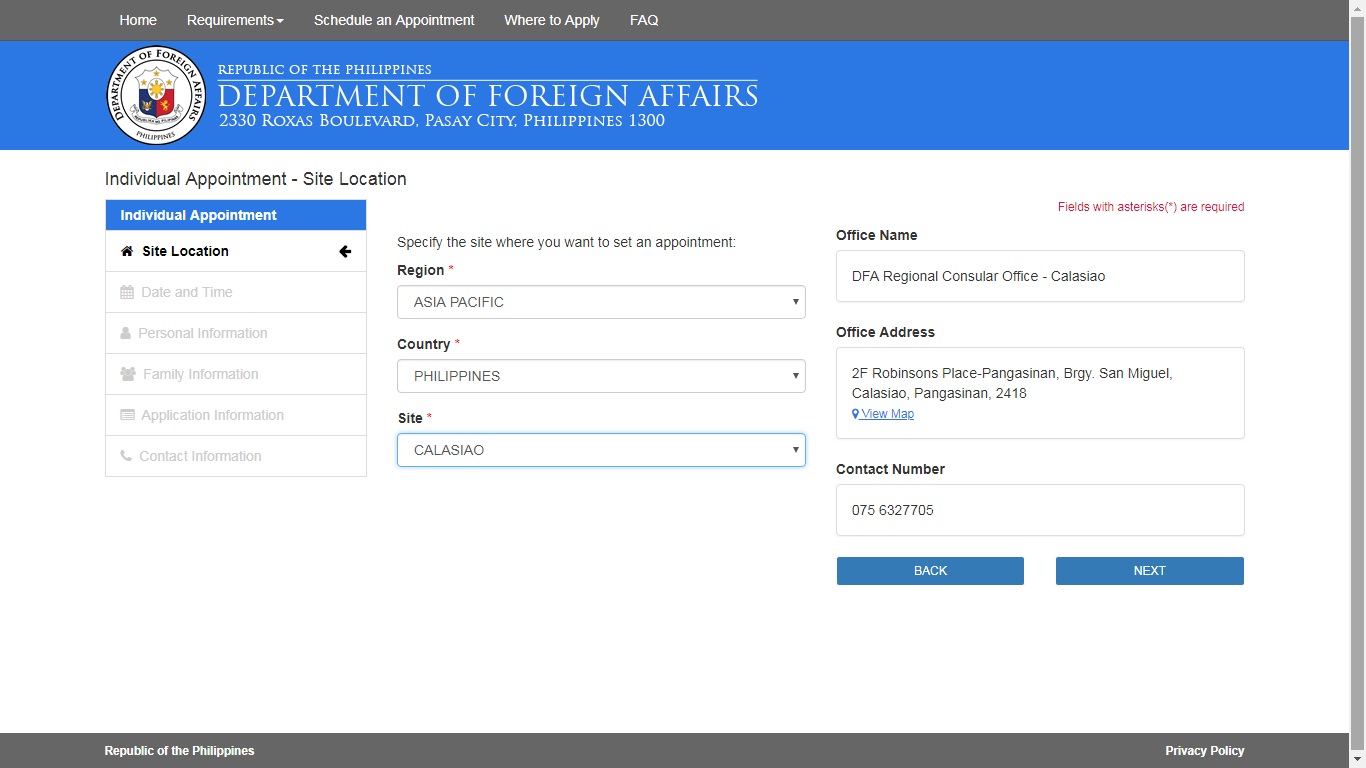1366x768 pixels.
Task: Click the group icon beside Family Information
Action: (x=127, y=374)
